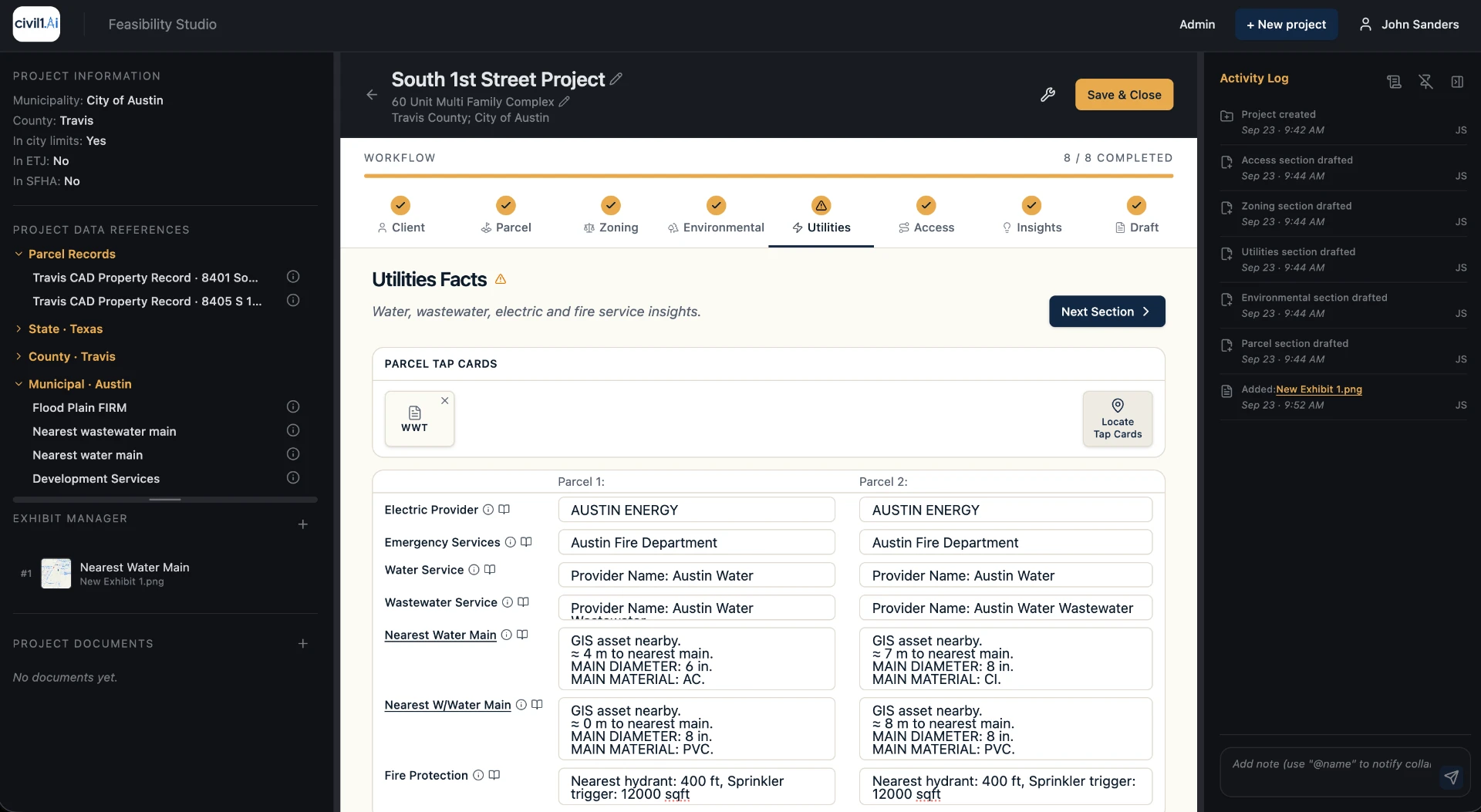The width and height of the screenshot is (1481, 812).
Task: Click the Nearest Water Main label link
Action: 440,635
